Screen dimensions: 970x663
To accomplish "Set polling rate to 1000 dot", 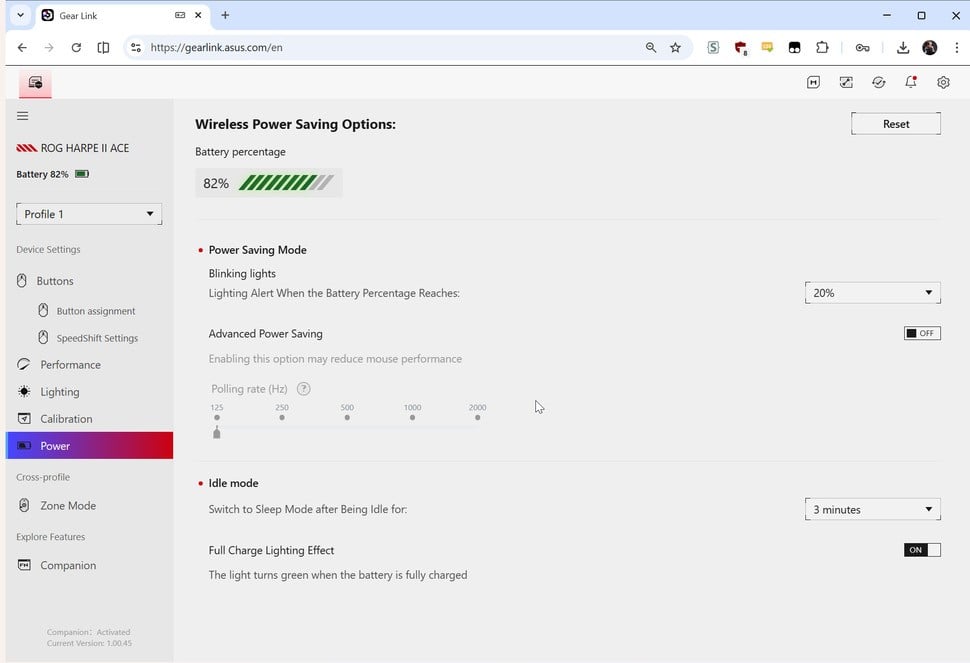I will pos(413,417).
